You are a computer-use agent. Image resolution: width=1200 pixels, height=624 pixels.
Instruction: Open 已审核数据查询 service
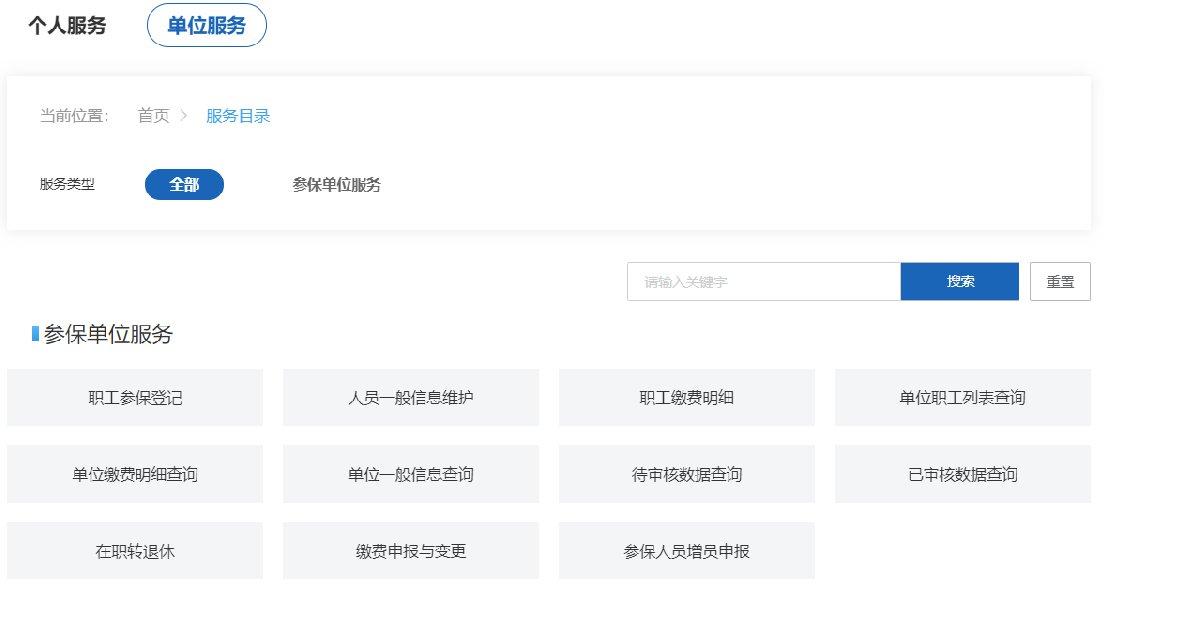click(962, 474)
